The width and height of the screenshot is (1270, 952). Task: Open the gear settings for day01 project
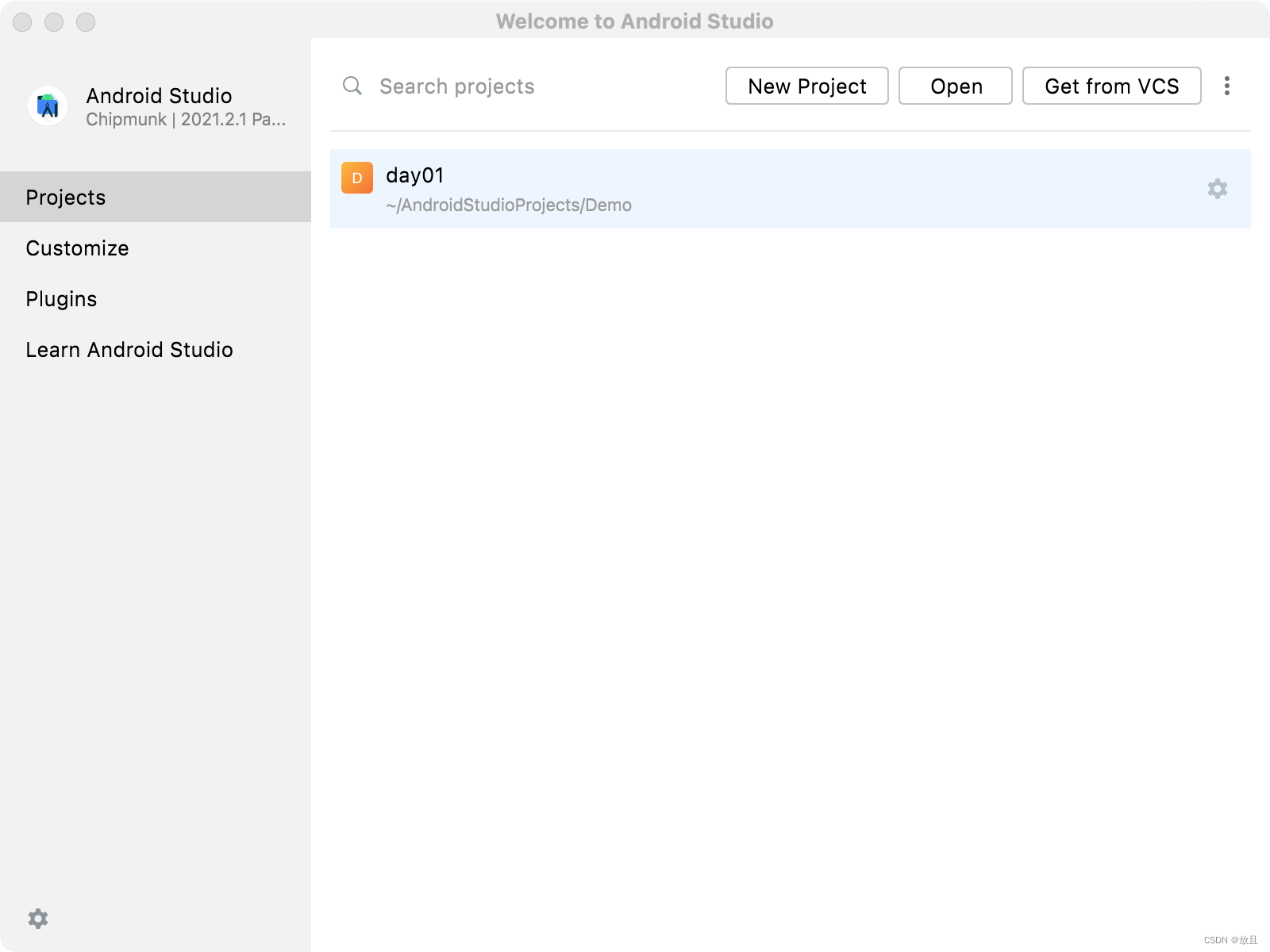tap(1218, 189)
